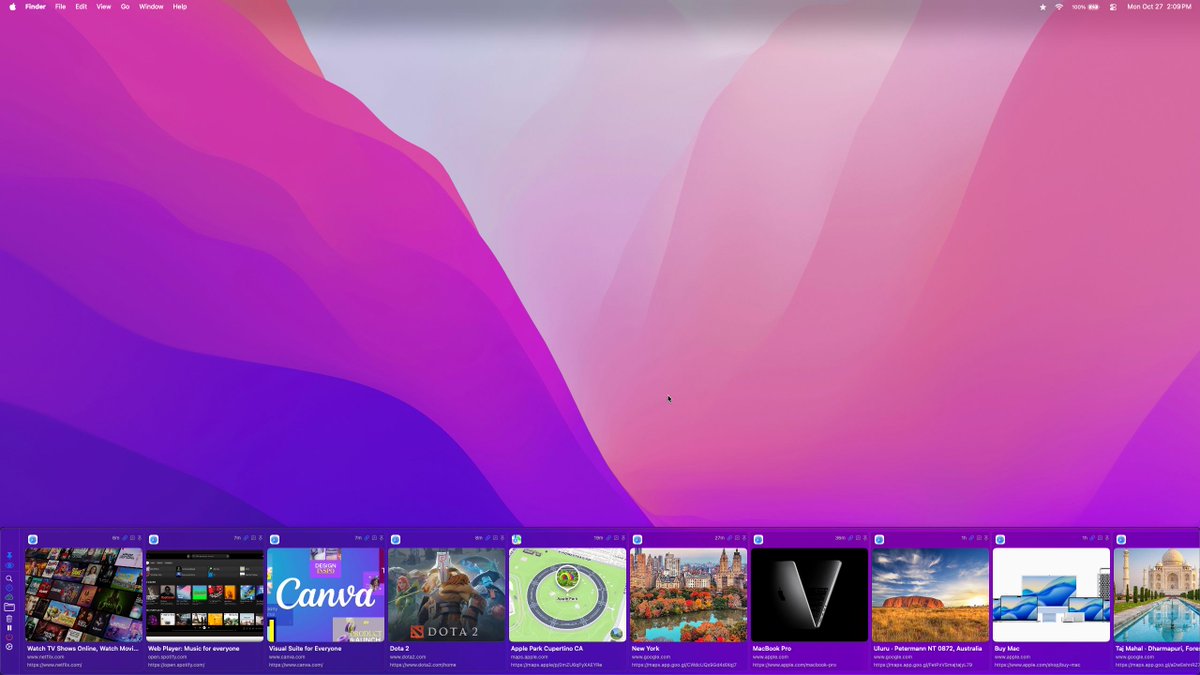Click the square preview icon on Uluru card
Image resolution: width=1200 pixels, height=675 pixels.
[979, 538]
